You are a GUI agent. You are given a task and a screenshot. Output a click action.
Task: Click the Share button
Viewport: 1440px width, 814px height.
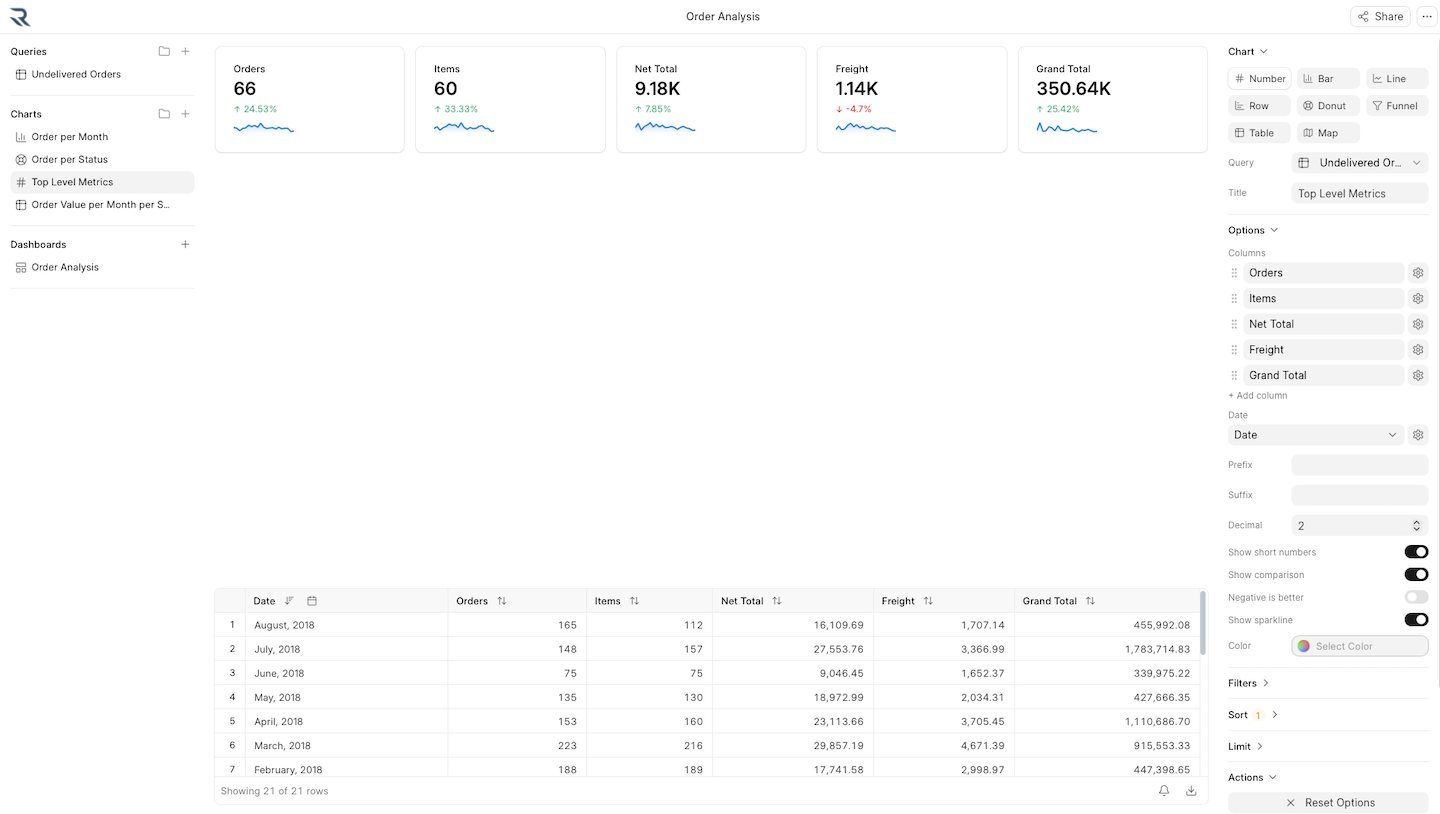1379,16
